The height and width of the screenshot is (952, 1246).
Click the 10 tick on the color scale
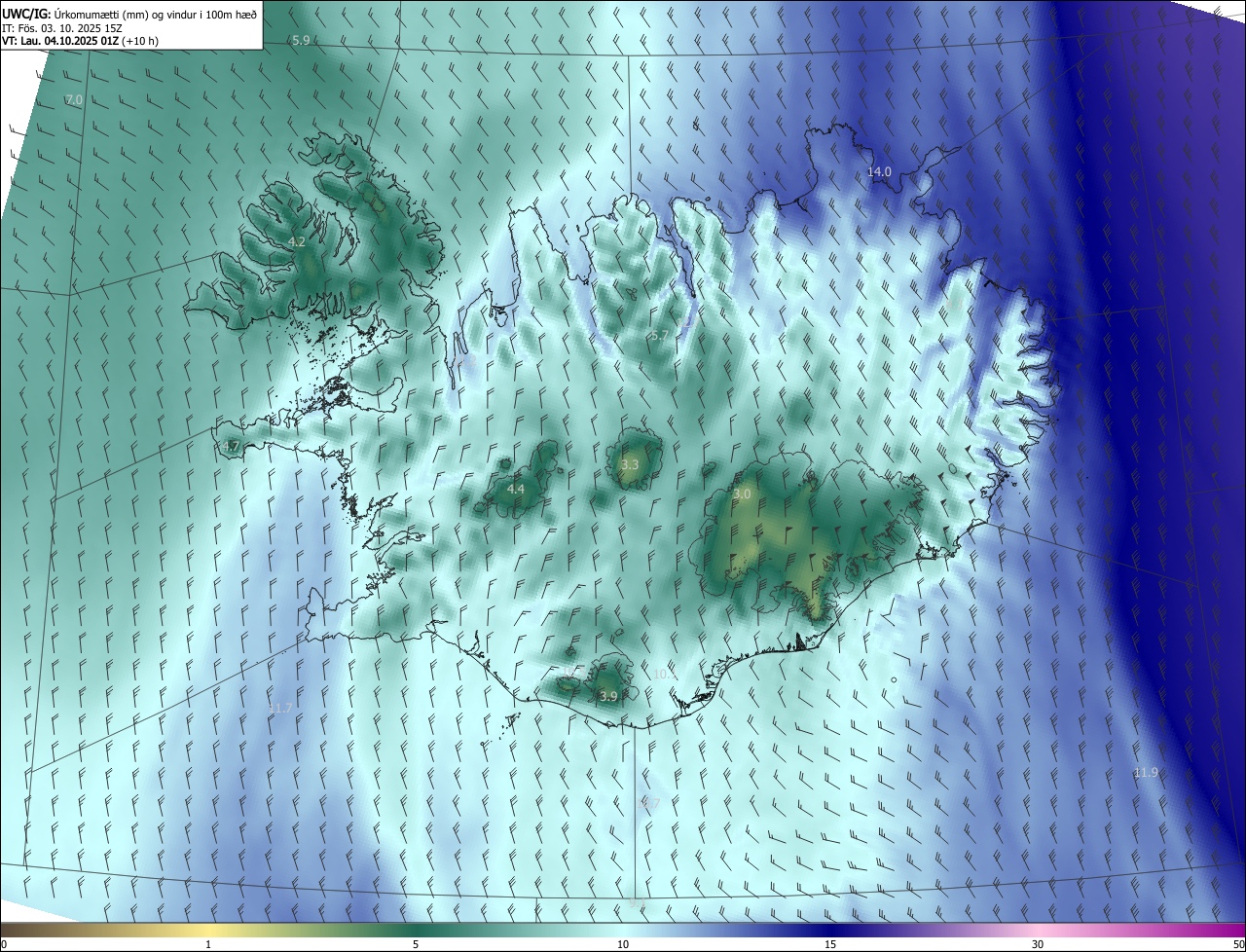tap(623, 944)
